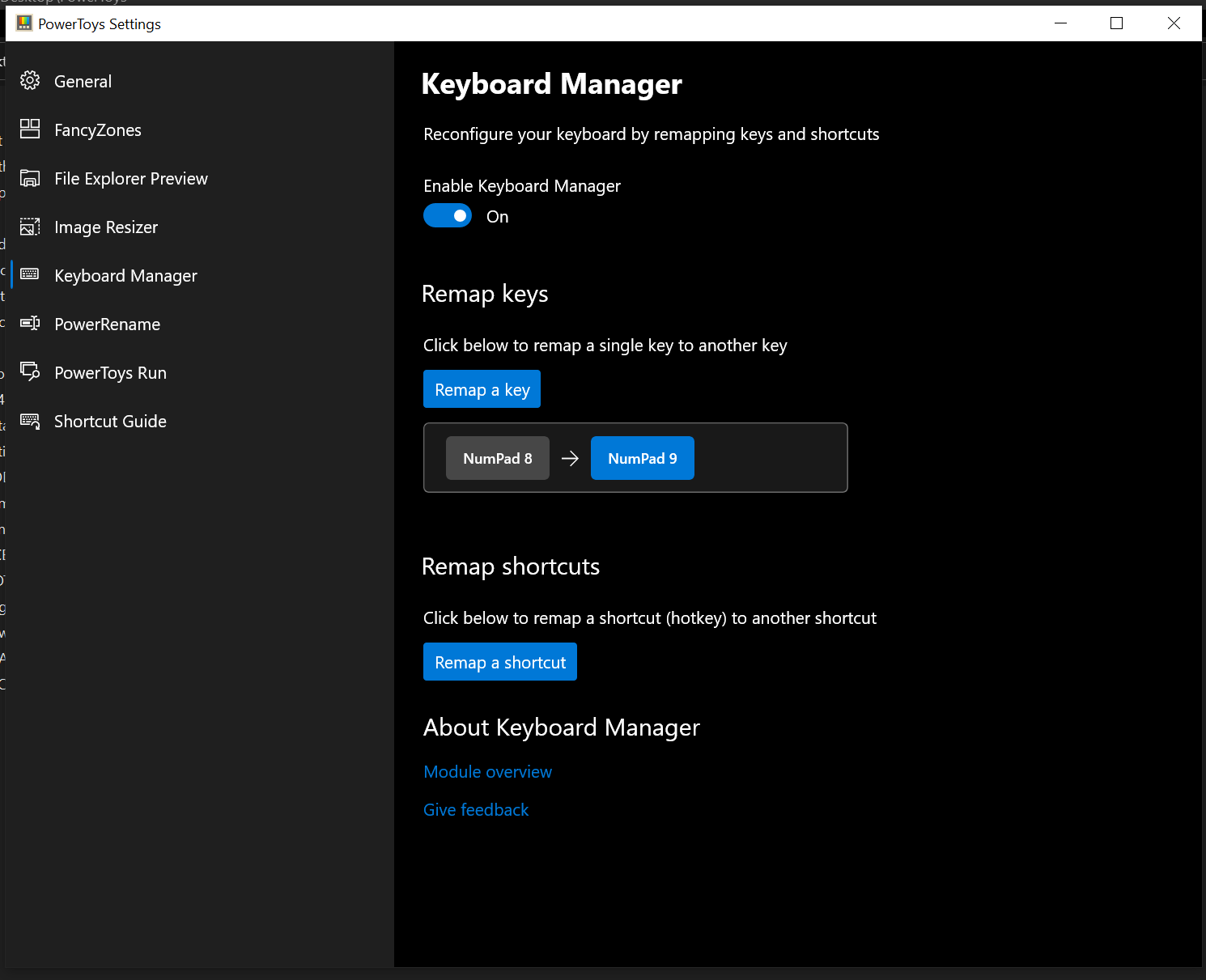Screen dimensions: 1206x980
Task: Open the NumPad 8 source key selector
Action: pyautogui.click(x=497, y=458)
